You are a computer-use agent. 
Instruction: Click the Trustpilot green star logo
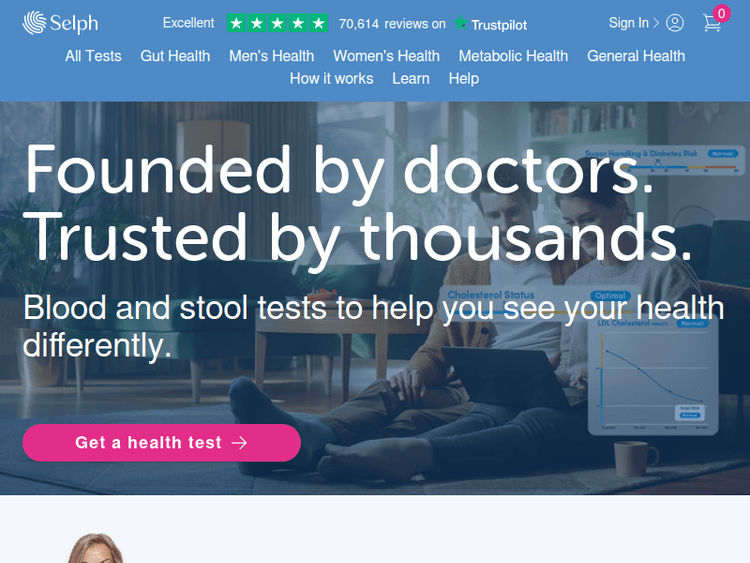tap(460, 22)
